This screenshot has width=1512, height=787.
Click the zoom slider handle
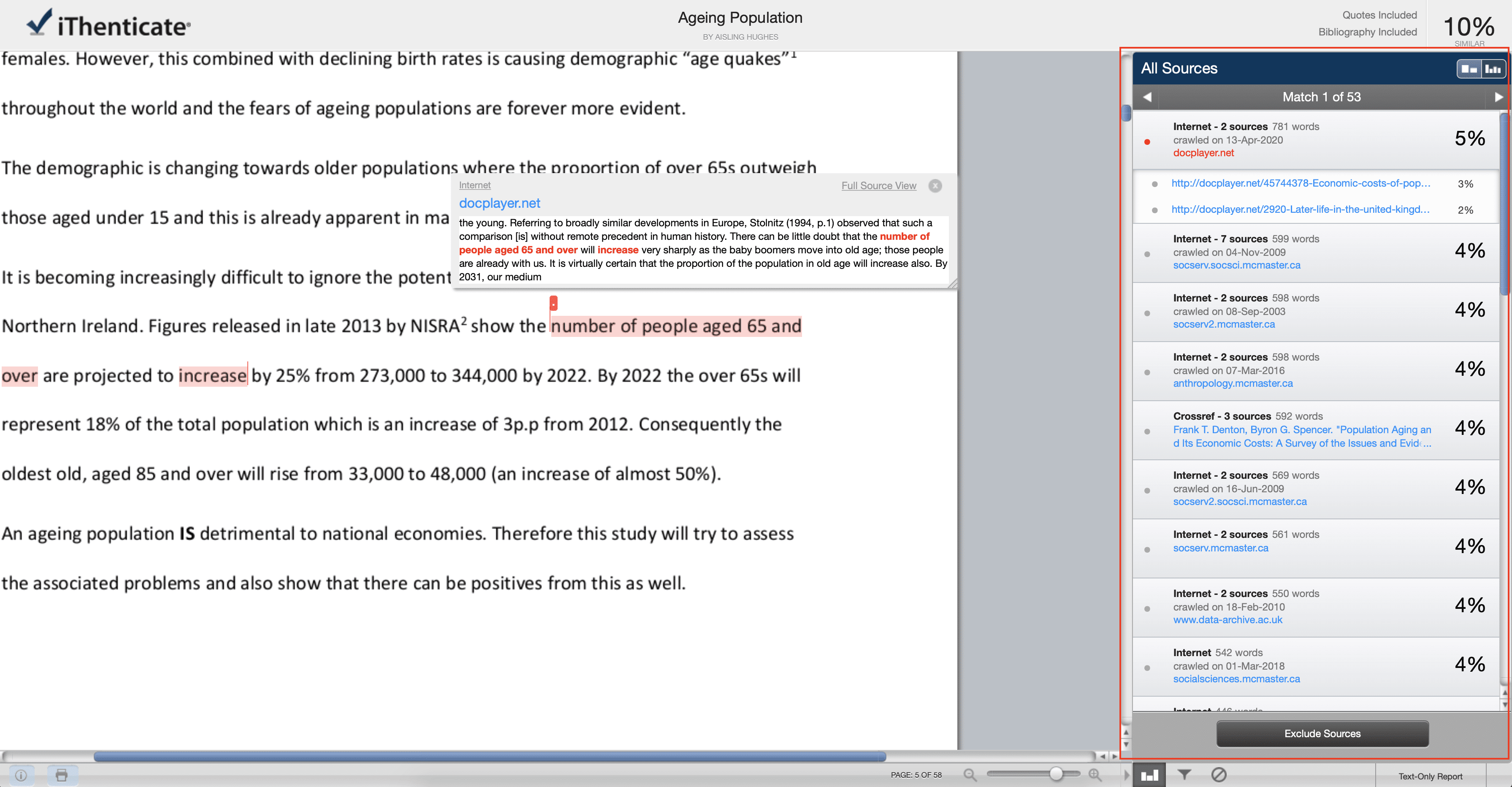pos(1056,774)
